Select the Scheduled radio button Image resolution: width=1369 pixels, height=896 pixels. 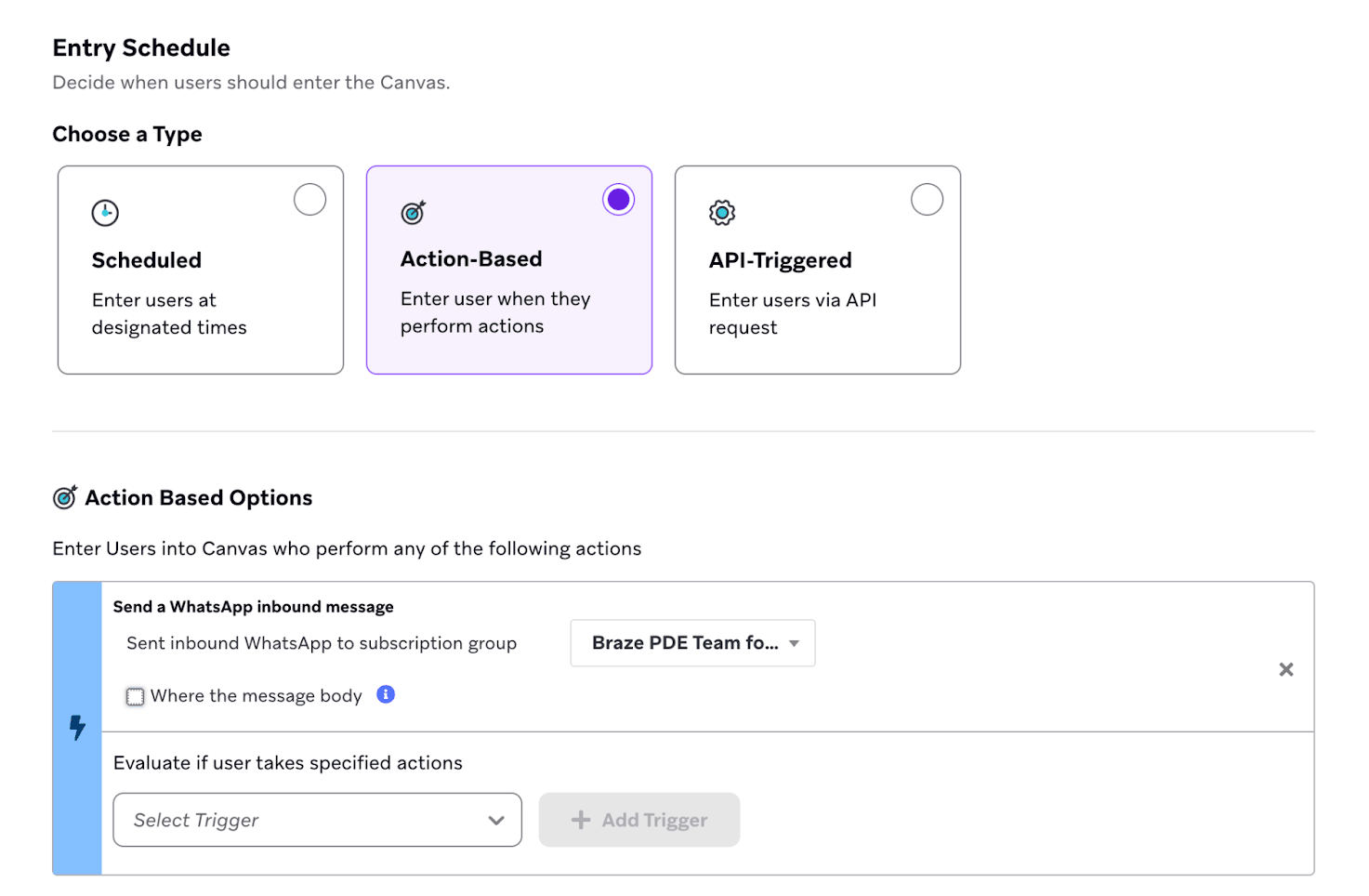click(309, 200)
